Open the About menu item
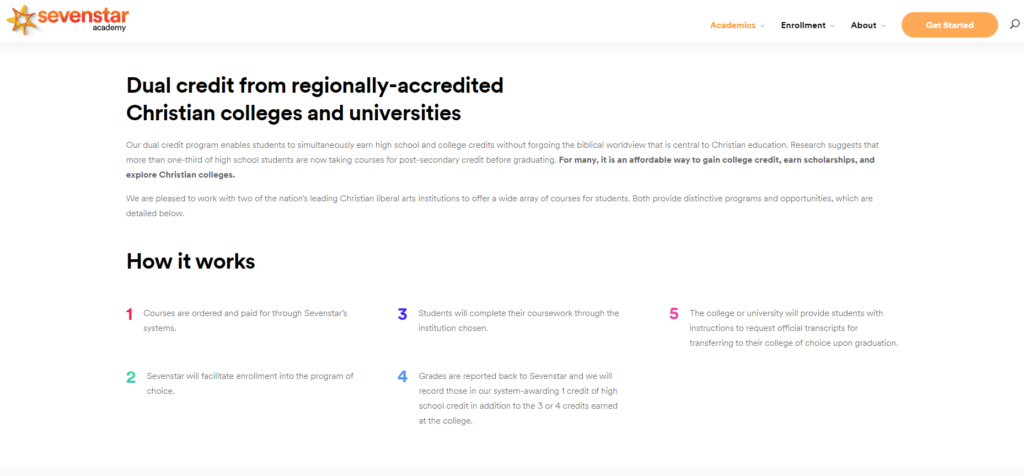Viewport: 1024px width, 476px height. pos(863,25)
